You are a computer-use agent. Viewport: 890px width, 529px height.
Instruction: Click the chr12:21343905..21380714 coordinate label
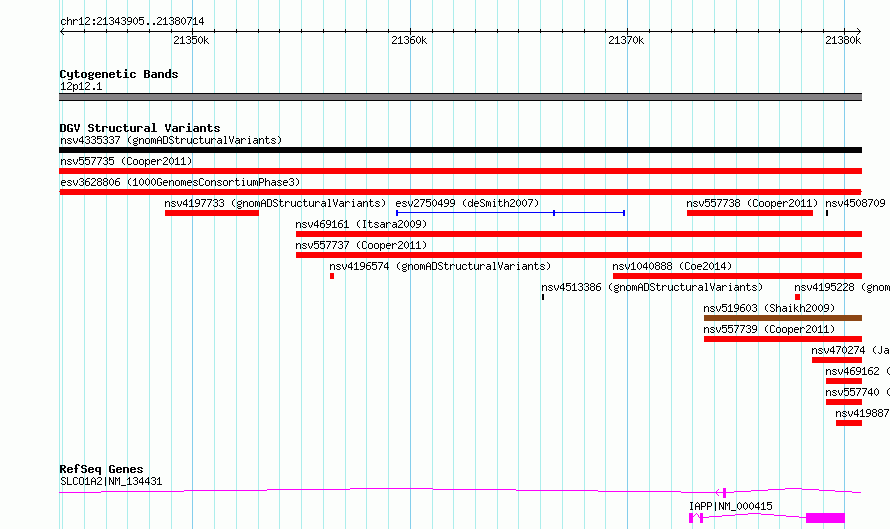click(x=132, y=21)
